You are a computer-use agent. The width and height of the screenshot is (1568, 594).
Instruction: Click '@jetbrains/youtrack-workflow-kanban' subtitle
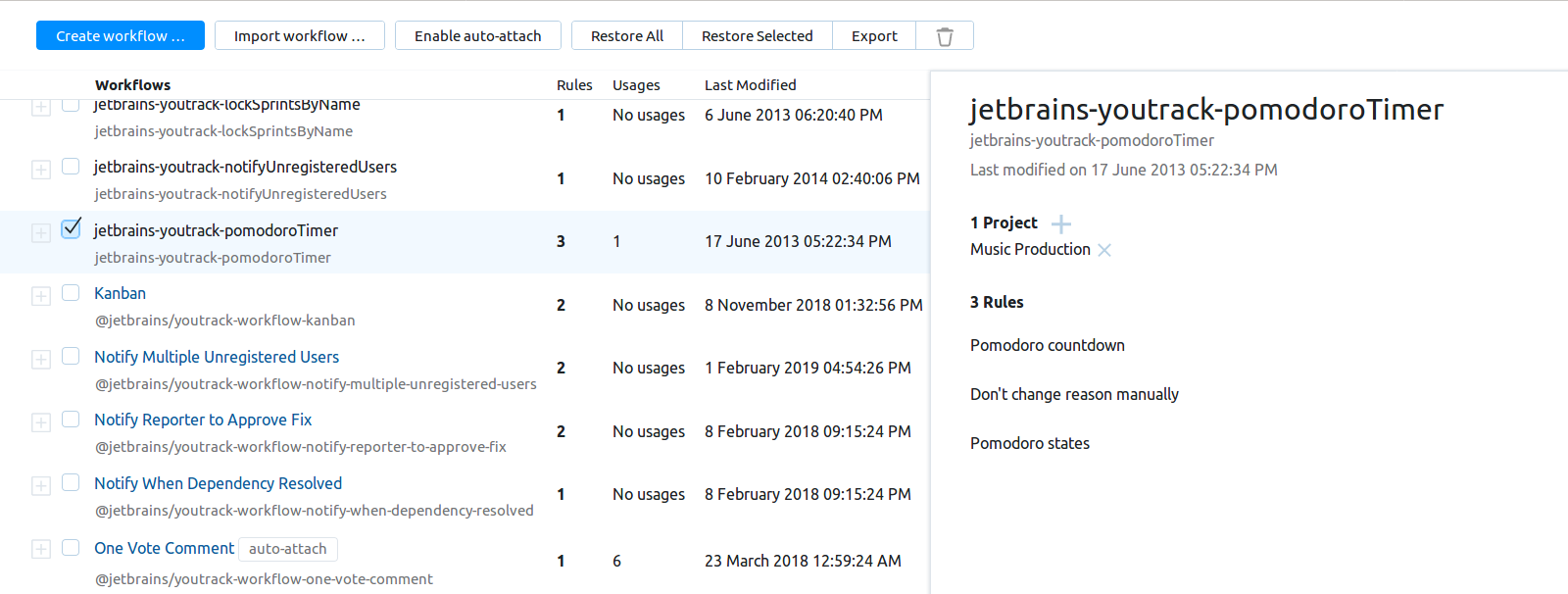pos(224,321)
